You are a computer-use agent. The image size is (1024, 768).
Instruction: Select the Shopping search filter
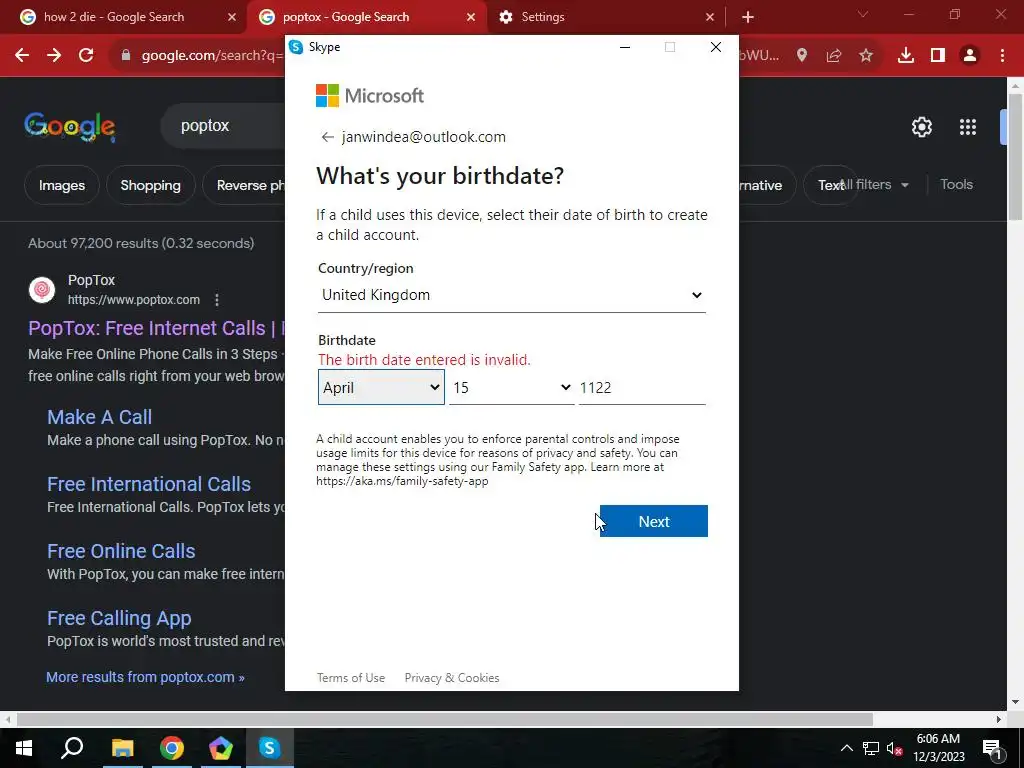tap(150, 185)
